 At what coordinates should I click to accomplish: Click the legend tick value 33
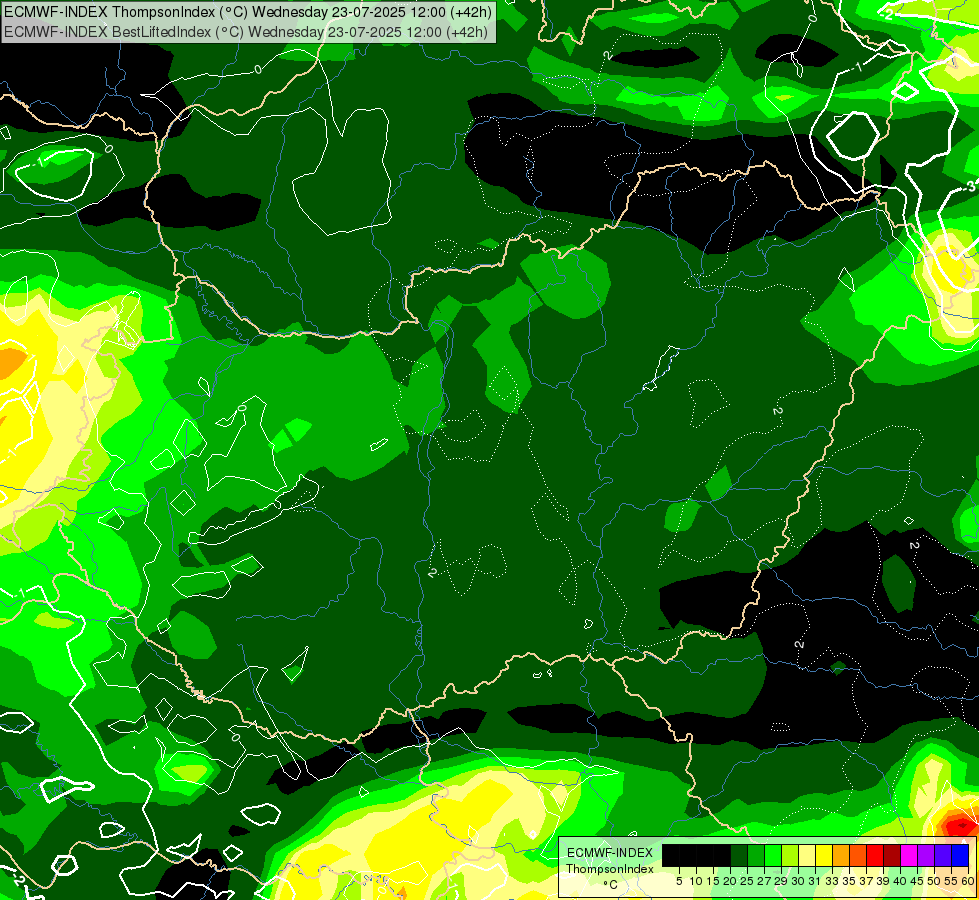[832, 881]
